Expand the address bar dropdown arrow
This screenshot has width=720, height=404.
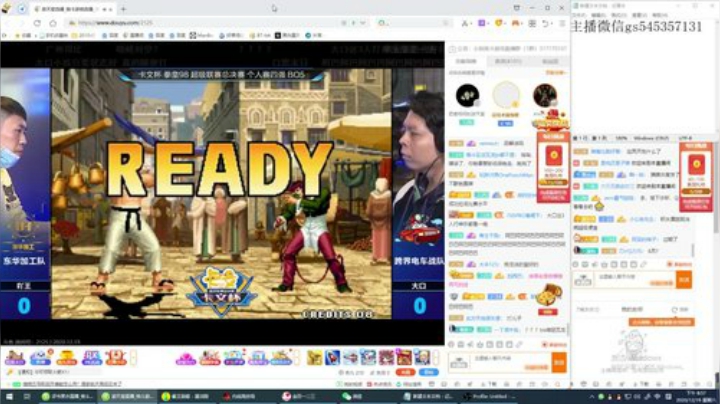(x=363, y=23)
